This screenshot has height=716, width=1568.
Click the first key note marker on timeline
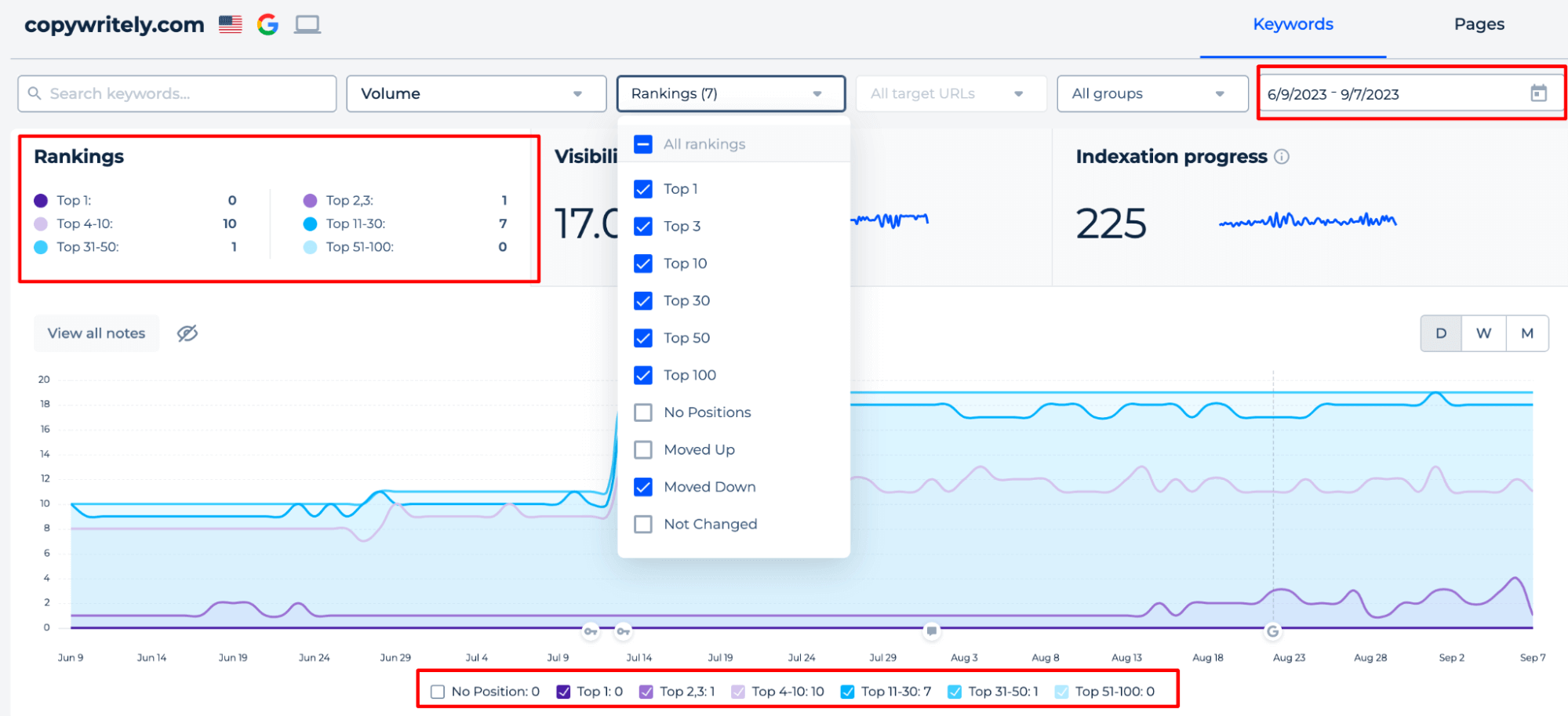tap(591, 631)
